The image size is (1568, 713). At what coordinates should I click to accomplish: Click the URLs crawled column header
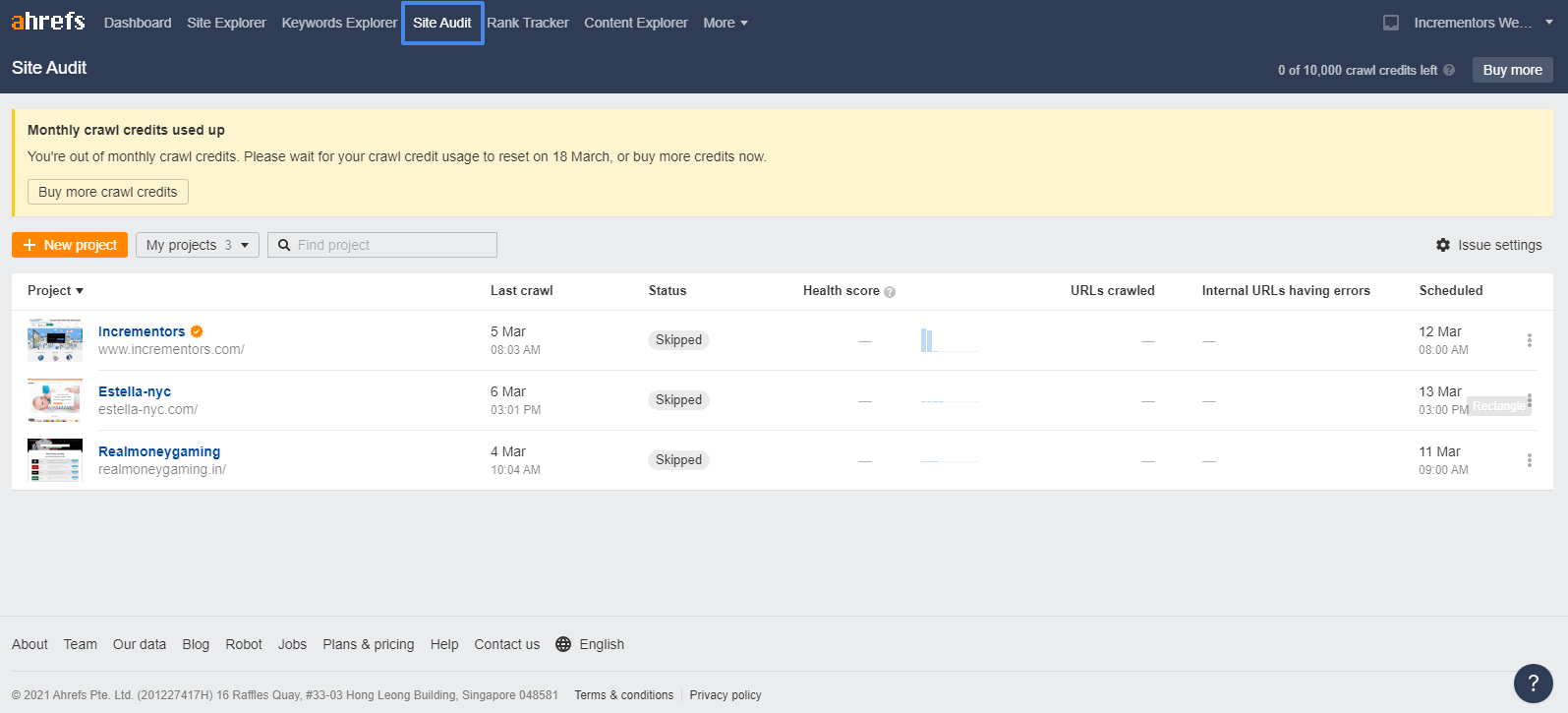(x=1113, y=290)
